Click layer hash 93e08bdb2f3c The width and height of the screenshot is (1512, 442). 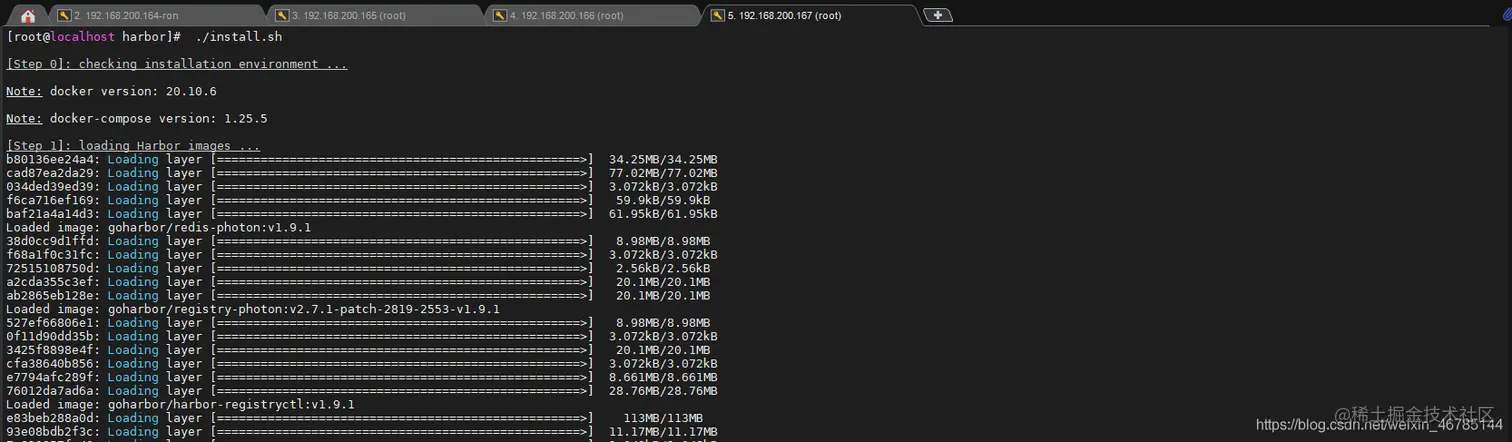[50, 433]
